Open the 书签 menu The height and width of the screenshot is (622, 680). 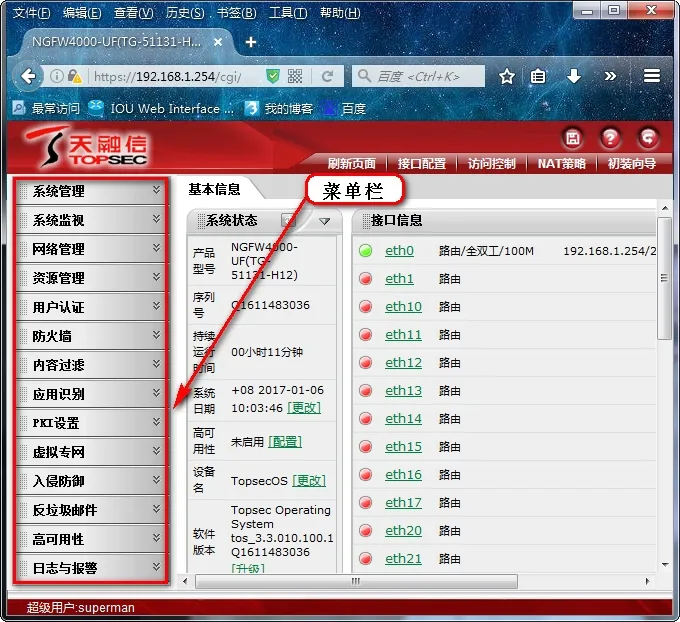(x=236, y=13)
